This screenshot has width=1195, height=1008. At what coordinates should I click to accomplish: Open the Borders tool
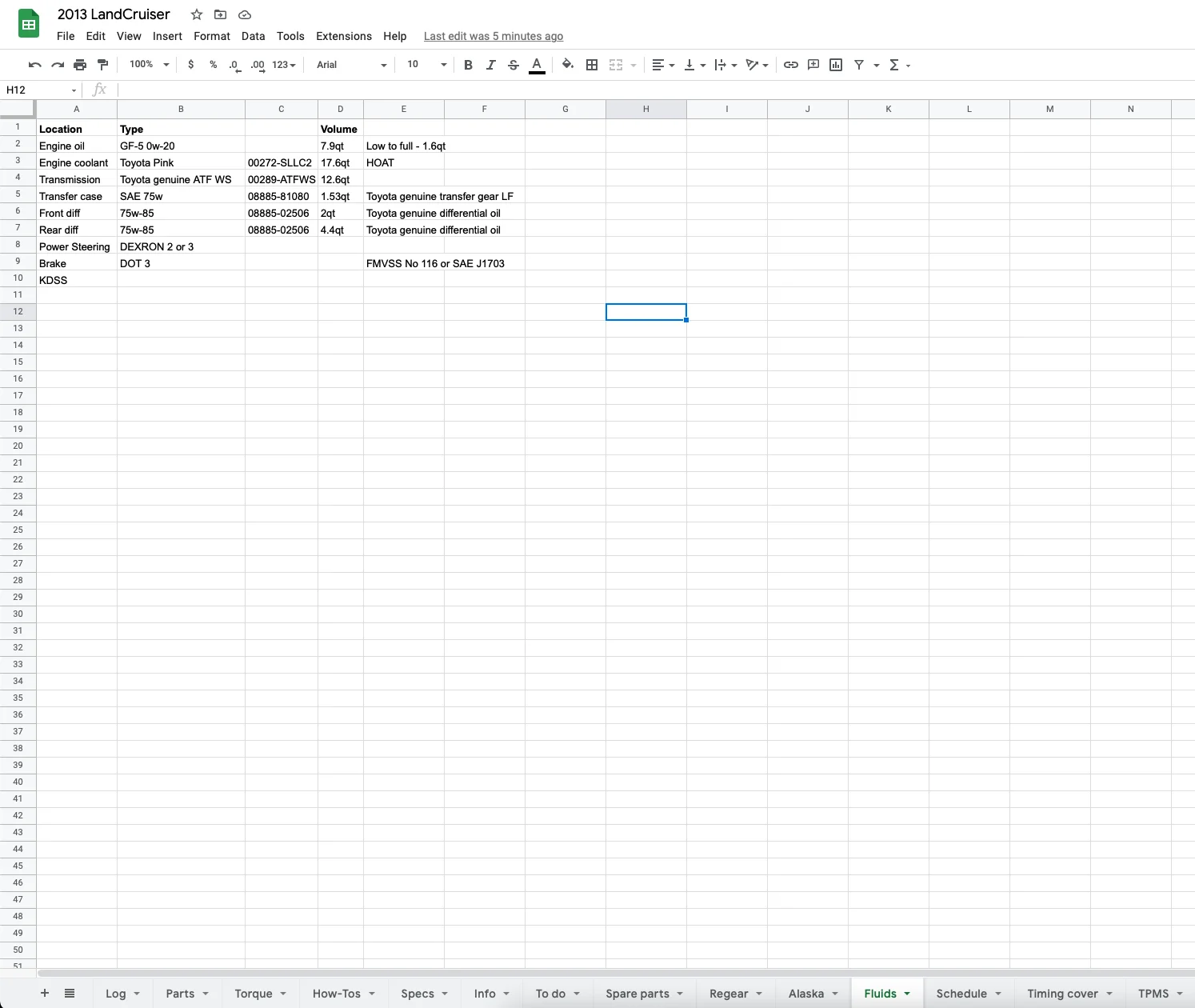592,65
